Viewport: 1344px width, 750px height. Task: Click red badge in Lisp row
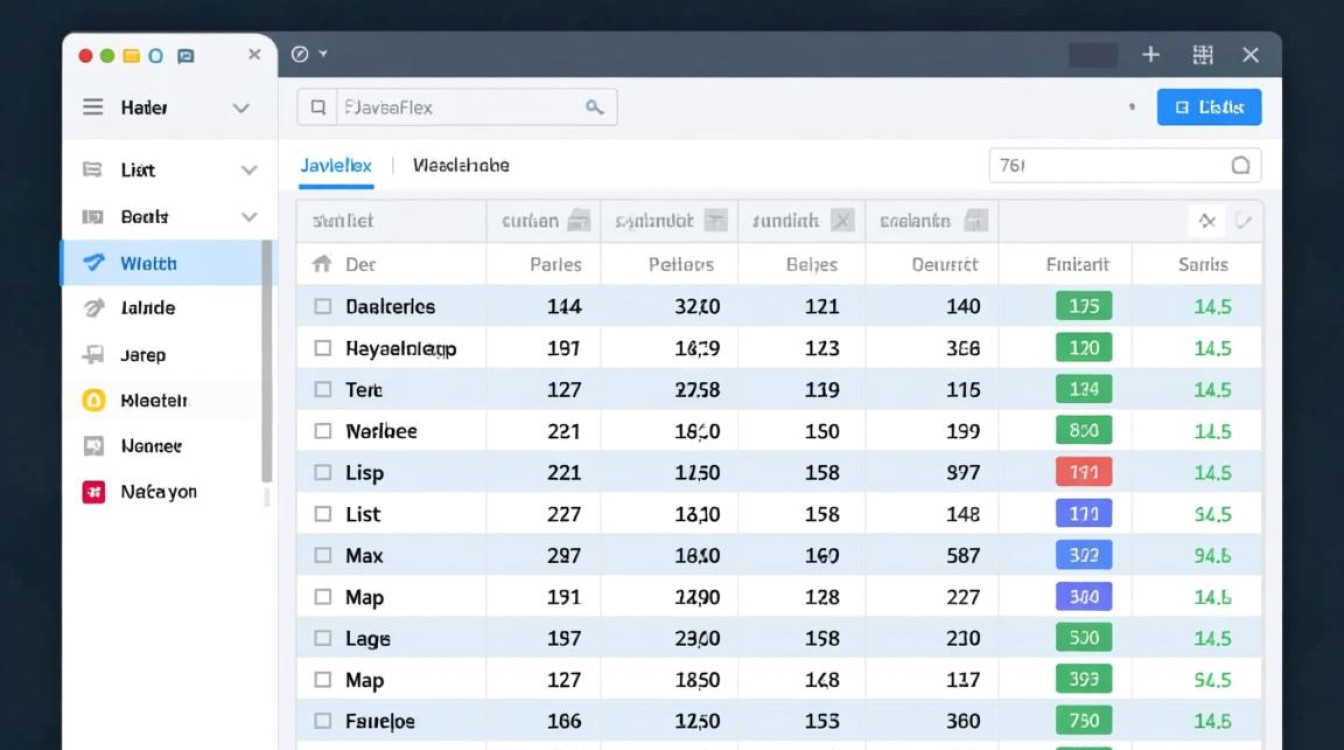tap(1084, 472)
